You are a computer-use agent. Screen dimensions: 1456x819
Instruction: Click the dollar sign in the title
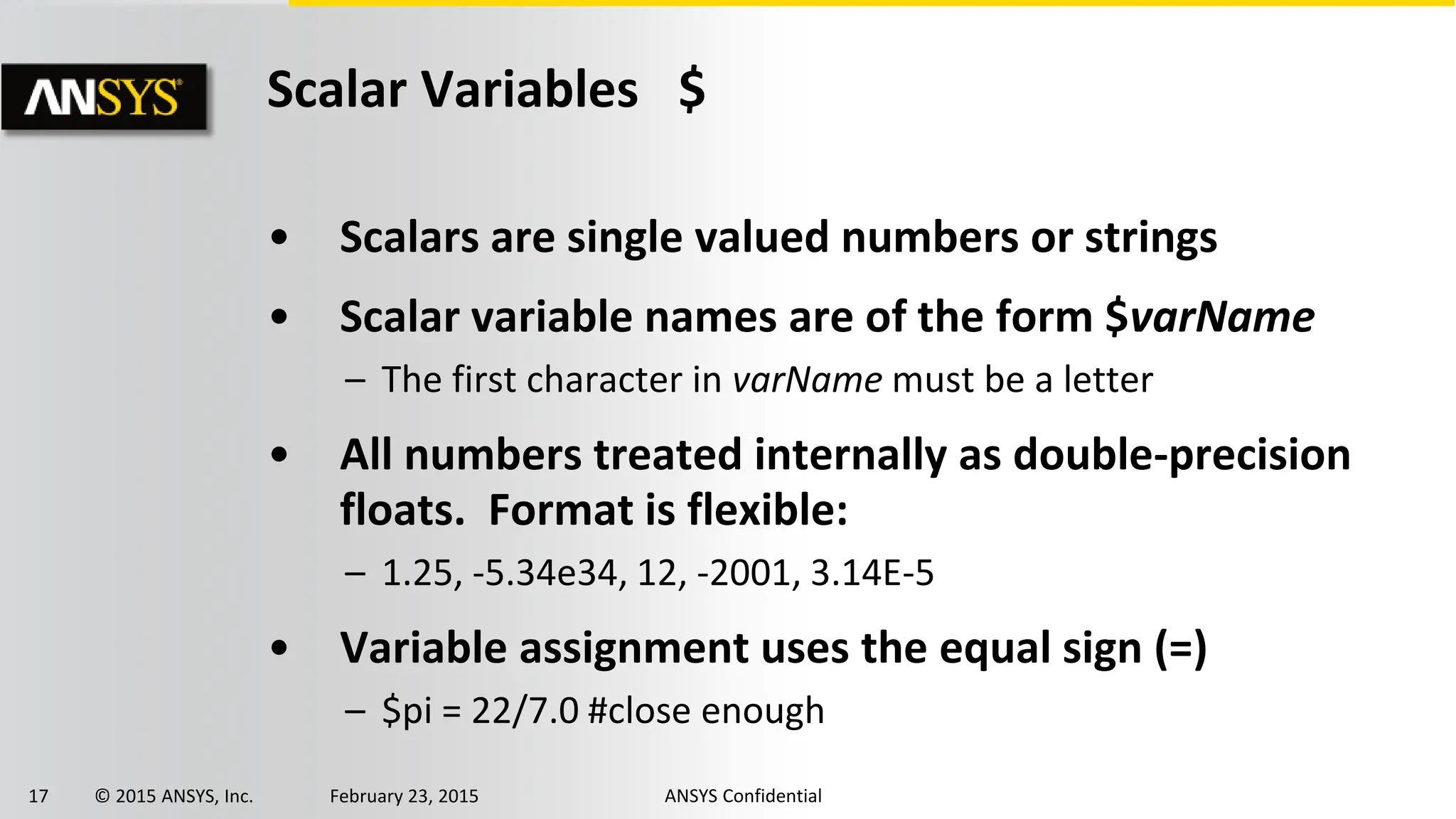pyautogui.click(x=692, y=90)
